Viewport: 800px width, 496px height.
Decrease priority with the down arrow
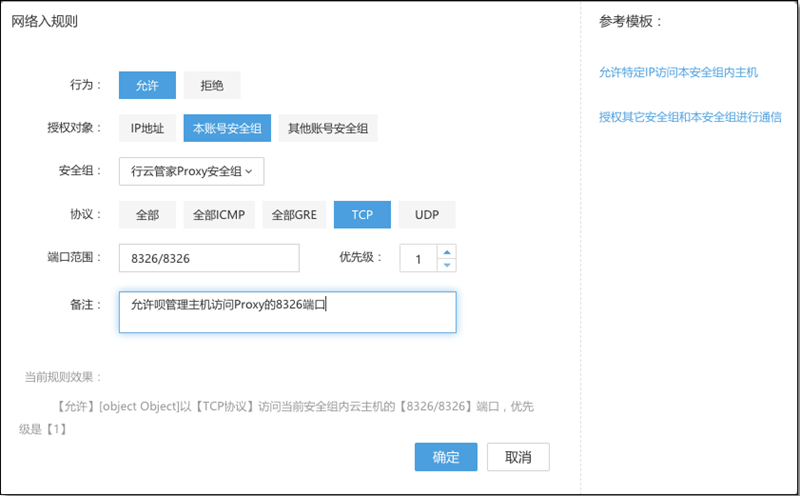click(x=446, y=265)
